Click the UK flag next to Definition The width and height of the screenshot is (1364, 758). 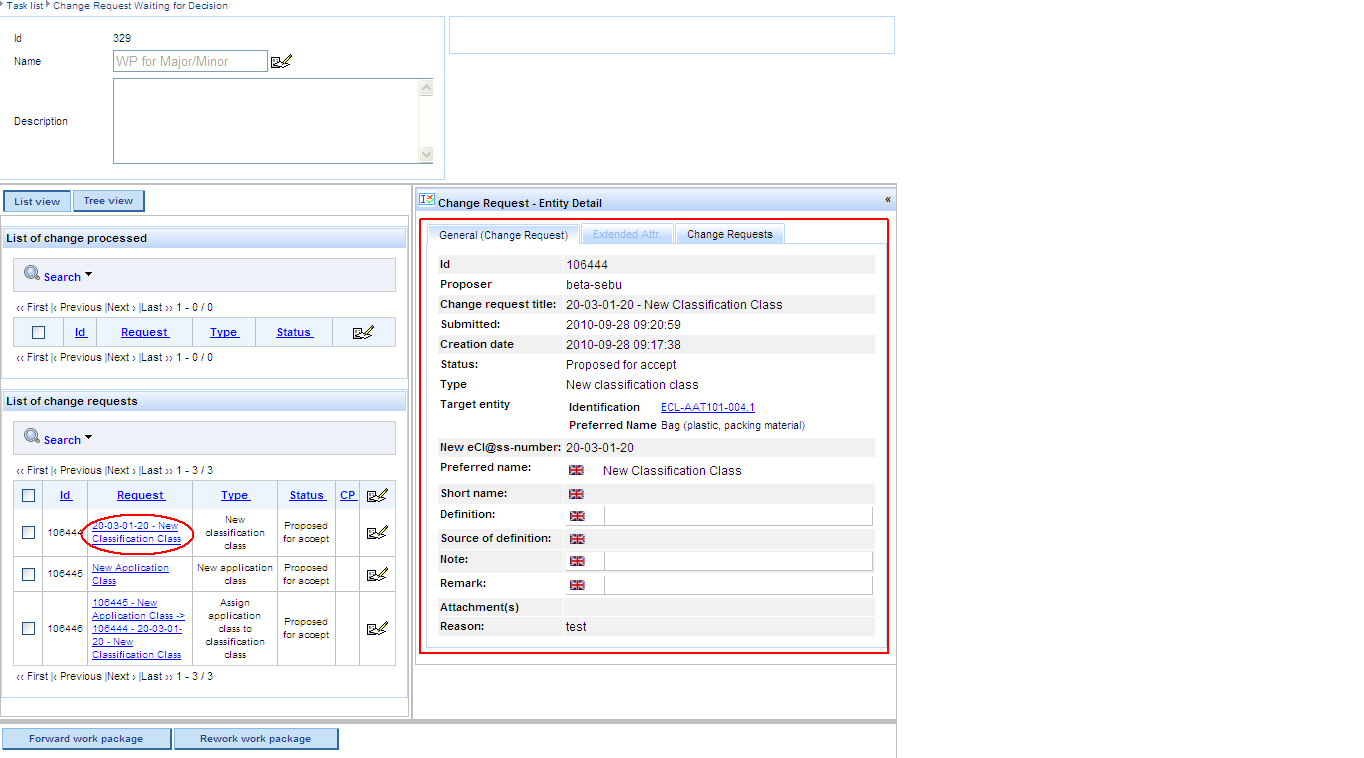(x=577, y=516)
